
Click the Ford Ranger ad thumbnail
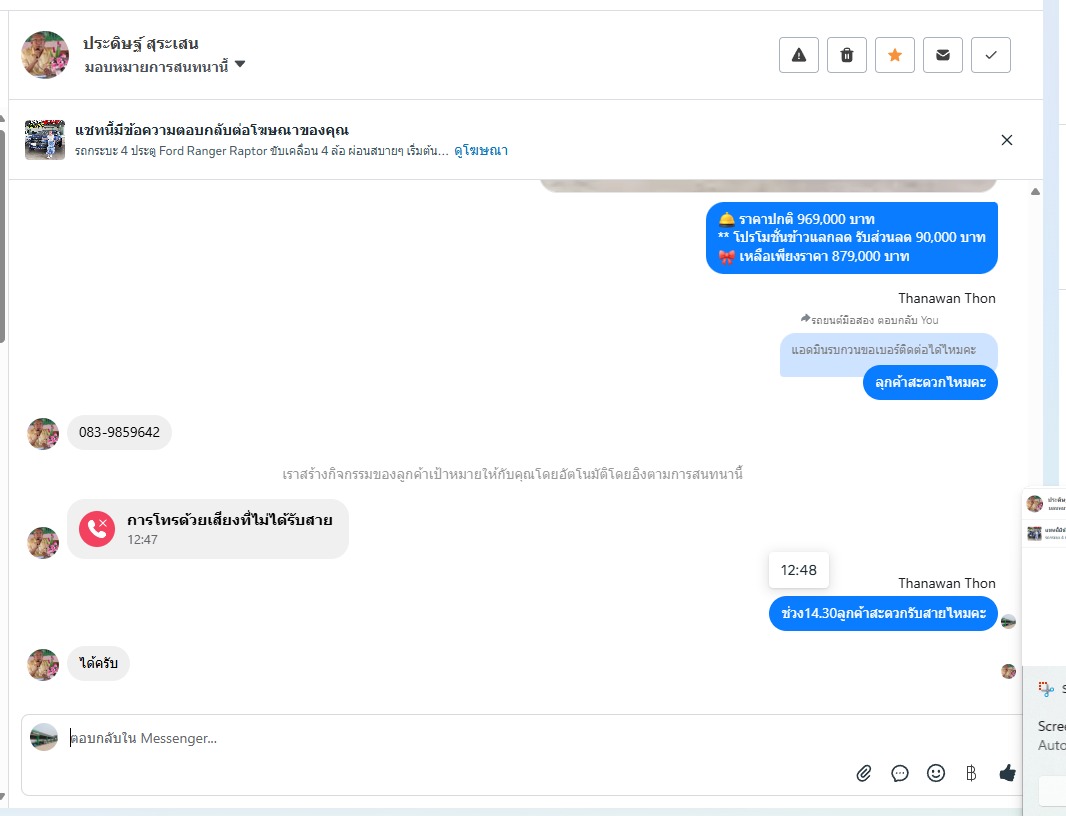click(45, 140)
